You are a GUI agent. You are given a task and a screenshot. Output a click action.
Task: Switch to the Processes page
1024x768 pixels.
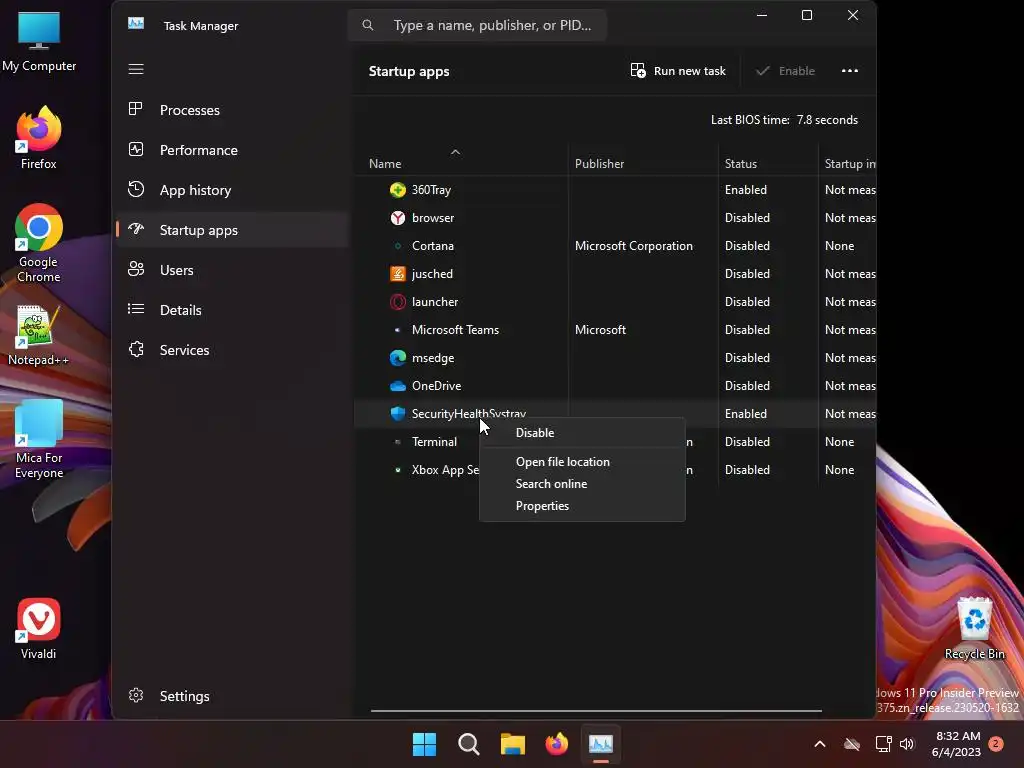(232, 110)
